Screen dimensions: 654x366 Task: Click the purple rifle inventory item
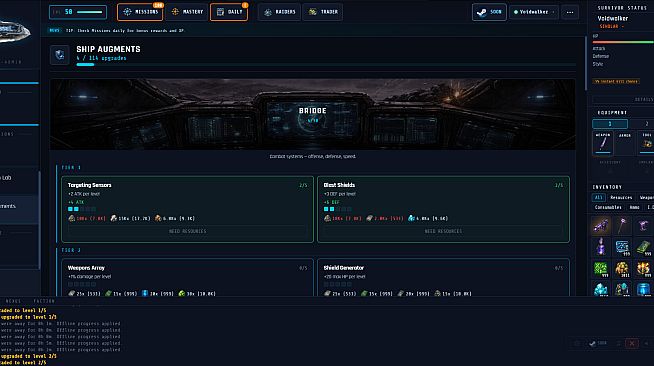(x=601, y=226)
